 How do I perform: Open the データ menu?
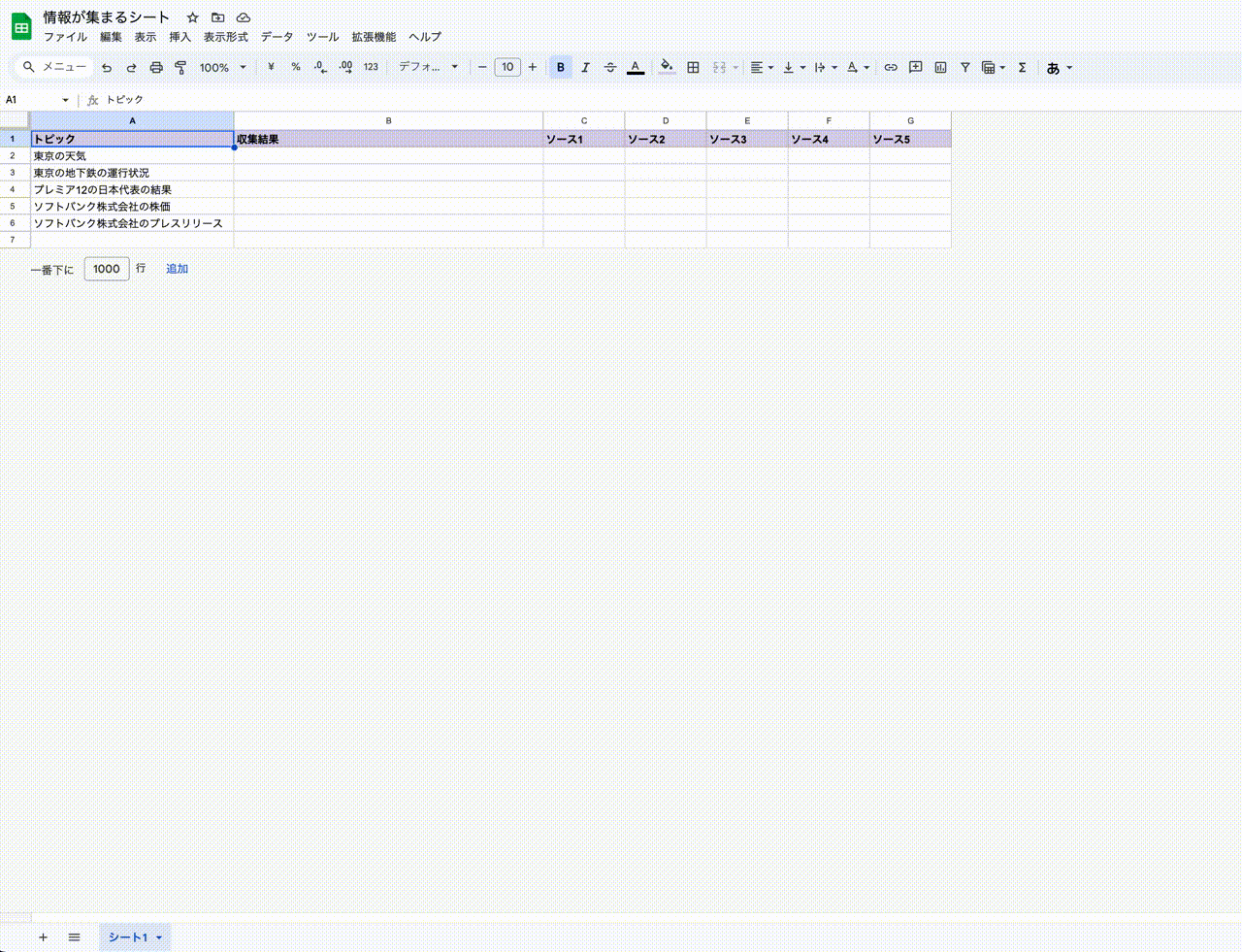tap(277, 37)
